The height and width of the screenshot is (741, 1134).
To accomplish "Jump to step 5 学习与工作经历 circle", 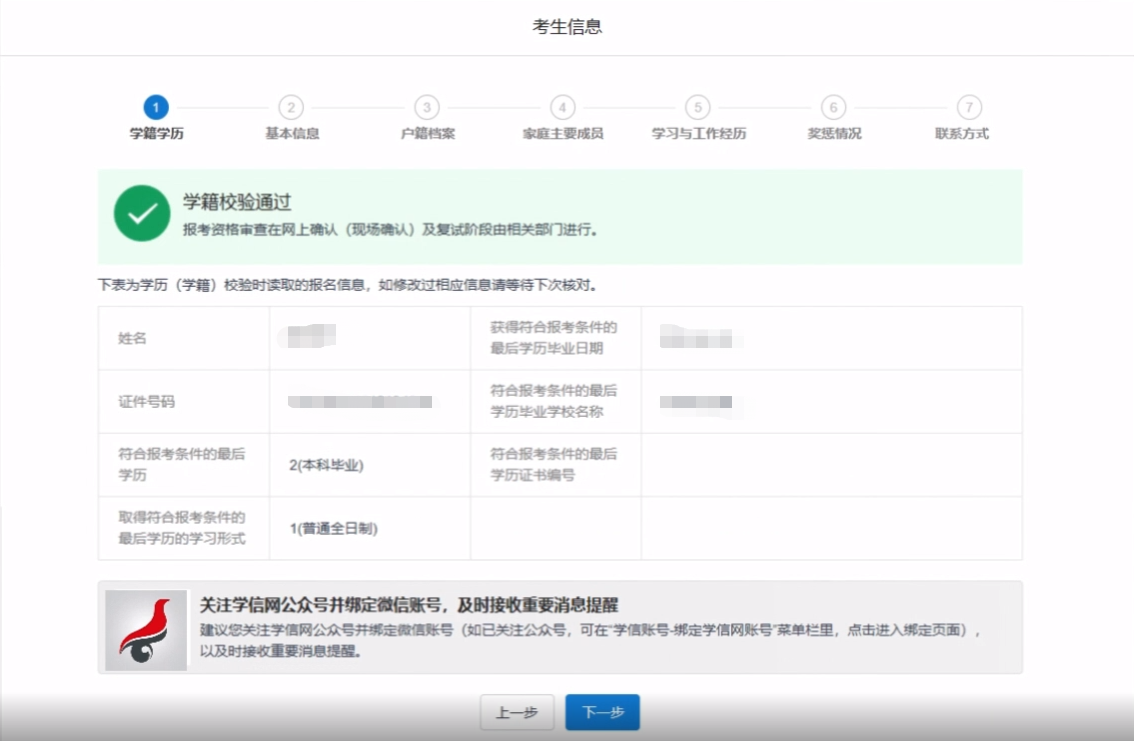I will point(698,107).
